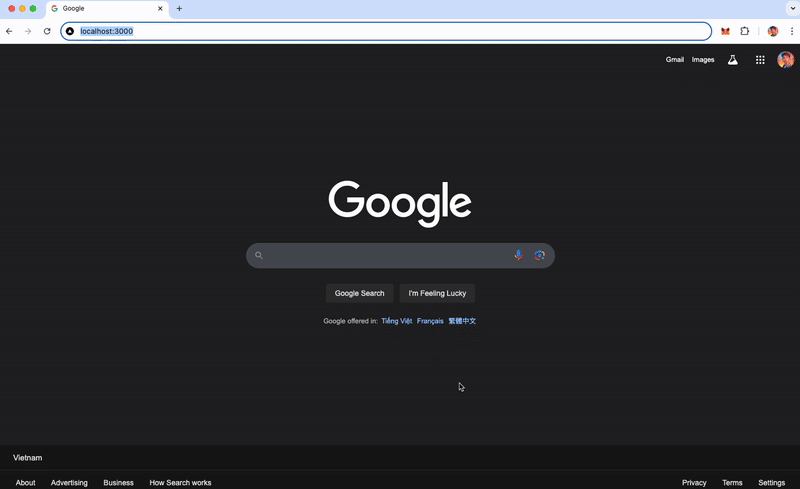Click the Vietnam location text
The image size is (800, 489).
pos(28,458)
